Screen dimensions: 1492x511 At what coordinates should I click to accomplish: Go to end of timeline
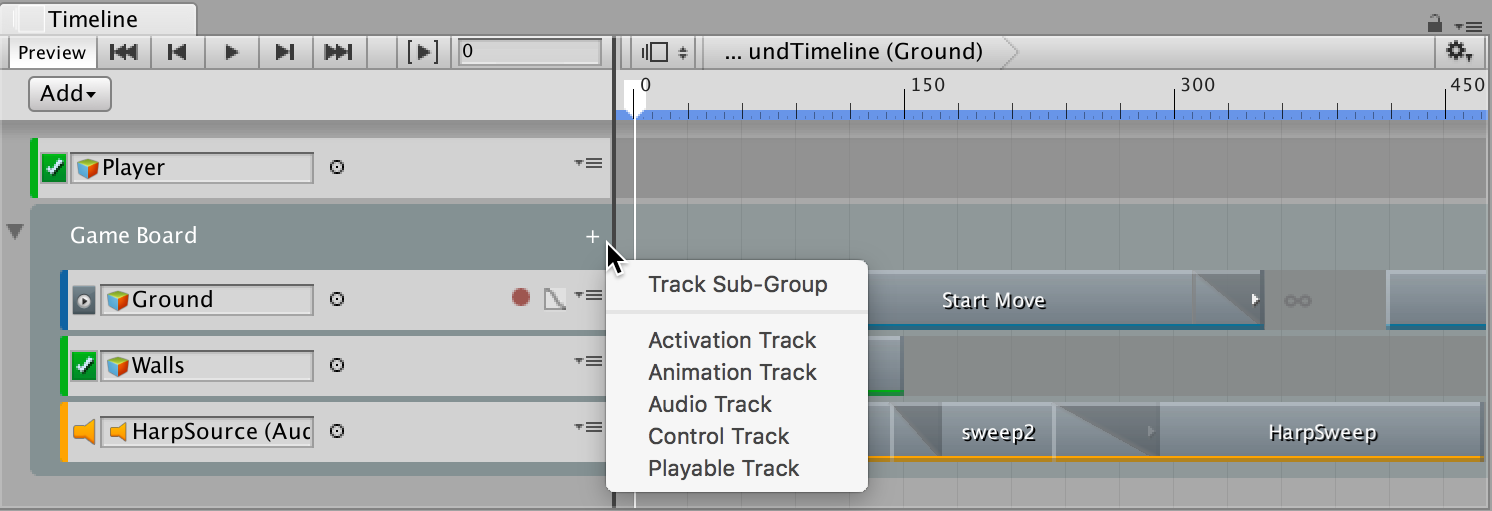339,52
